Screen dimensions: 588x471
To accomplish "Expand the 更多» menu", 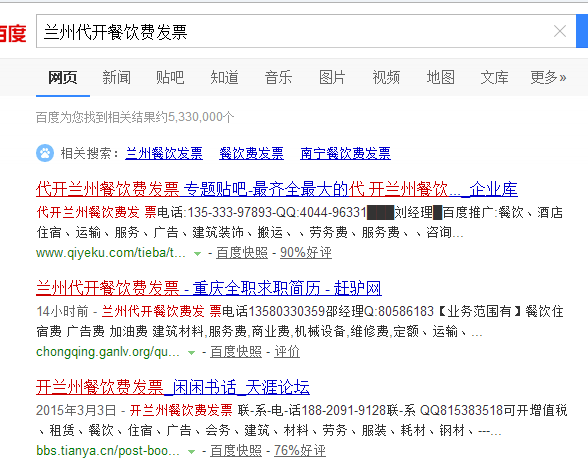I will [x=548, y=78].
